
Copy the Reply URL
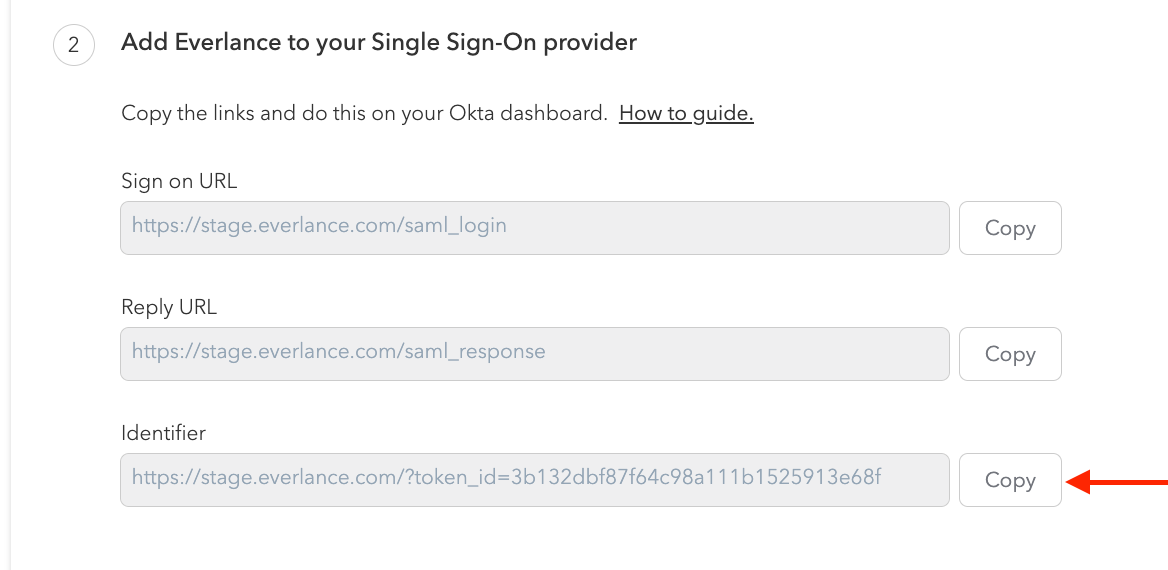tap(1009, 354)
